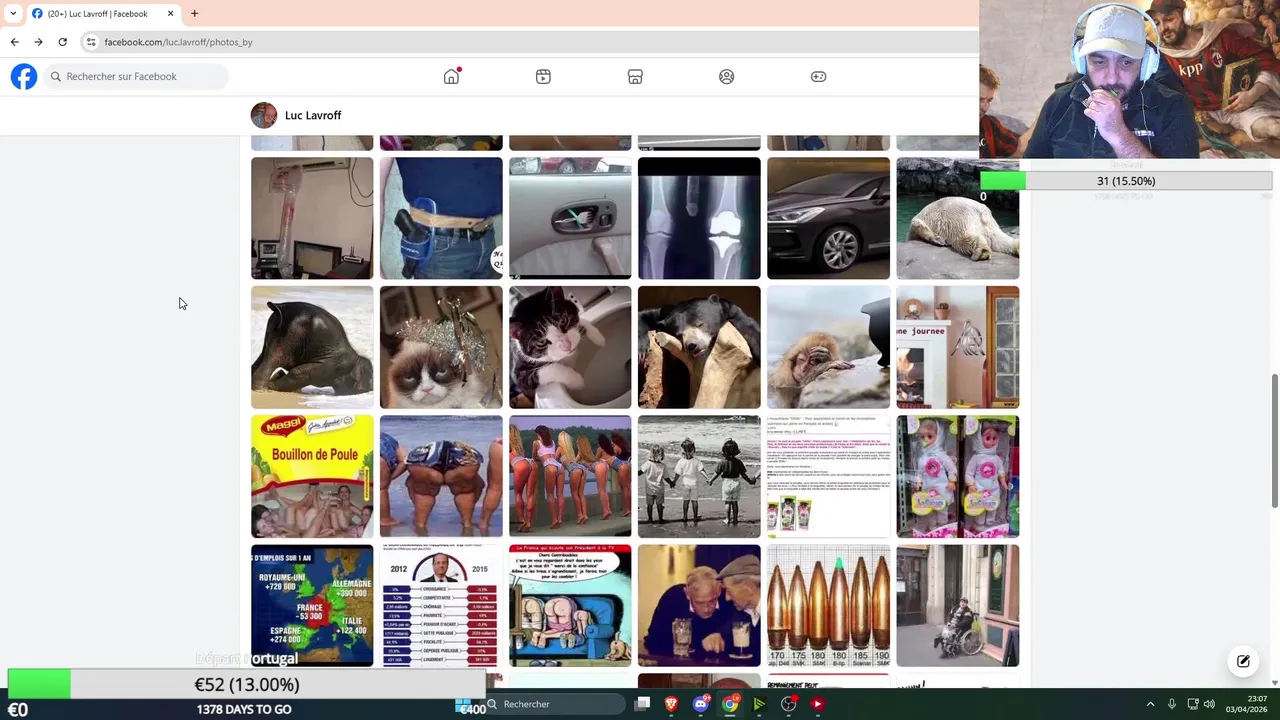Screen dimensions: 1280x720
Task: Open the blue armchair cartoon photo
Action: click(x=570, y=605)
